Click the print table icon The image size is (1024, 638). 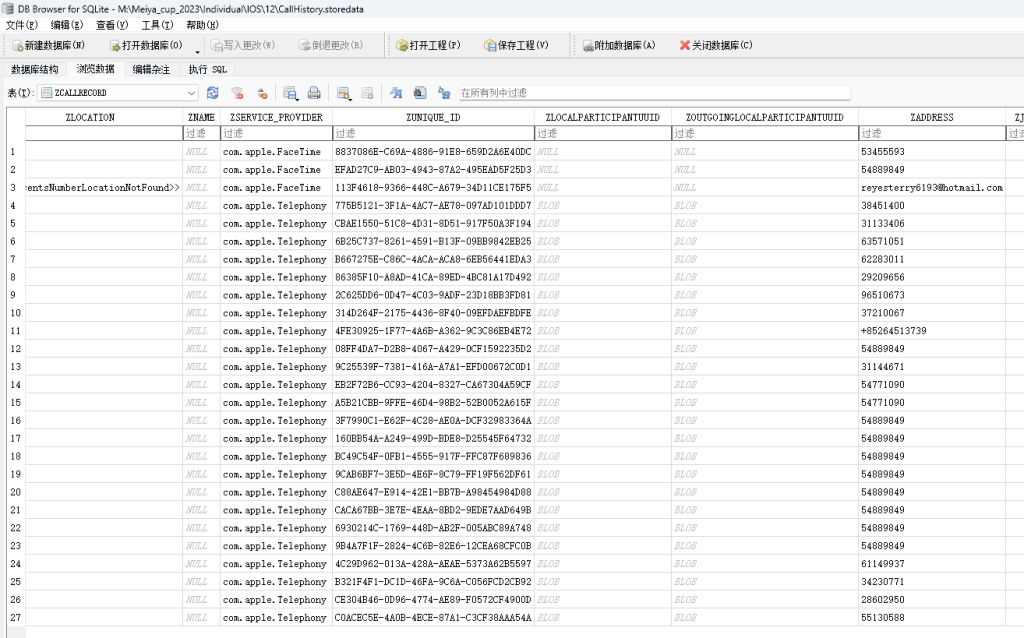(x=314, y=93)
